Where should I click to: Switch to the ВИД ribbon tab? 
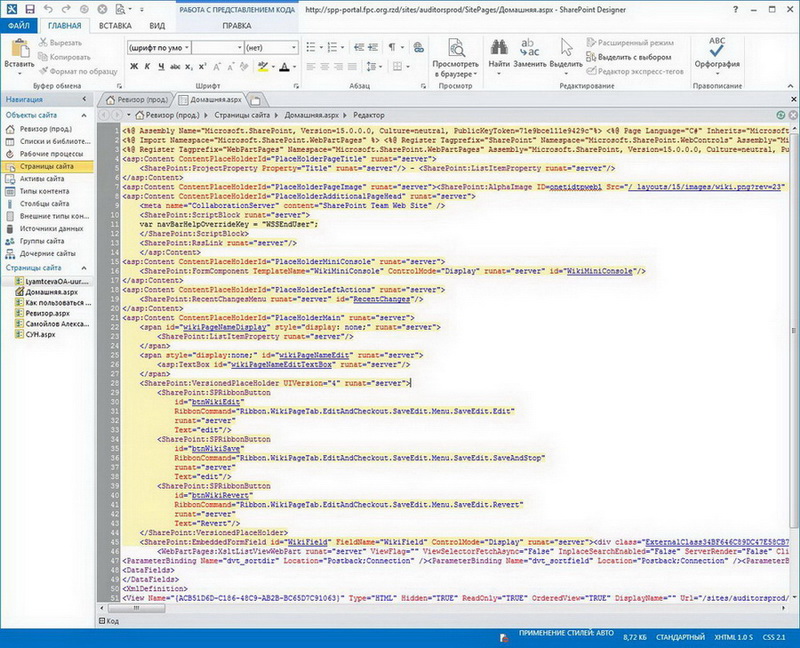[157, 26]
